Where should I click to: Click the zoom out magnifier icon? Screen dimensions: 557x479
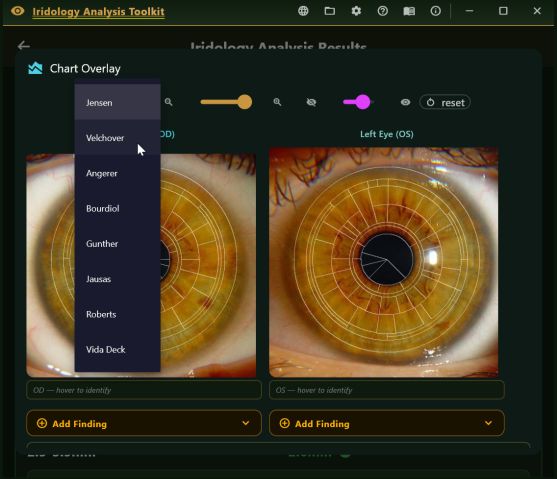(x=169, y=102)
